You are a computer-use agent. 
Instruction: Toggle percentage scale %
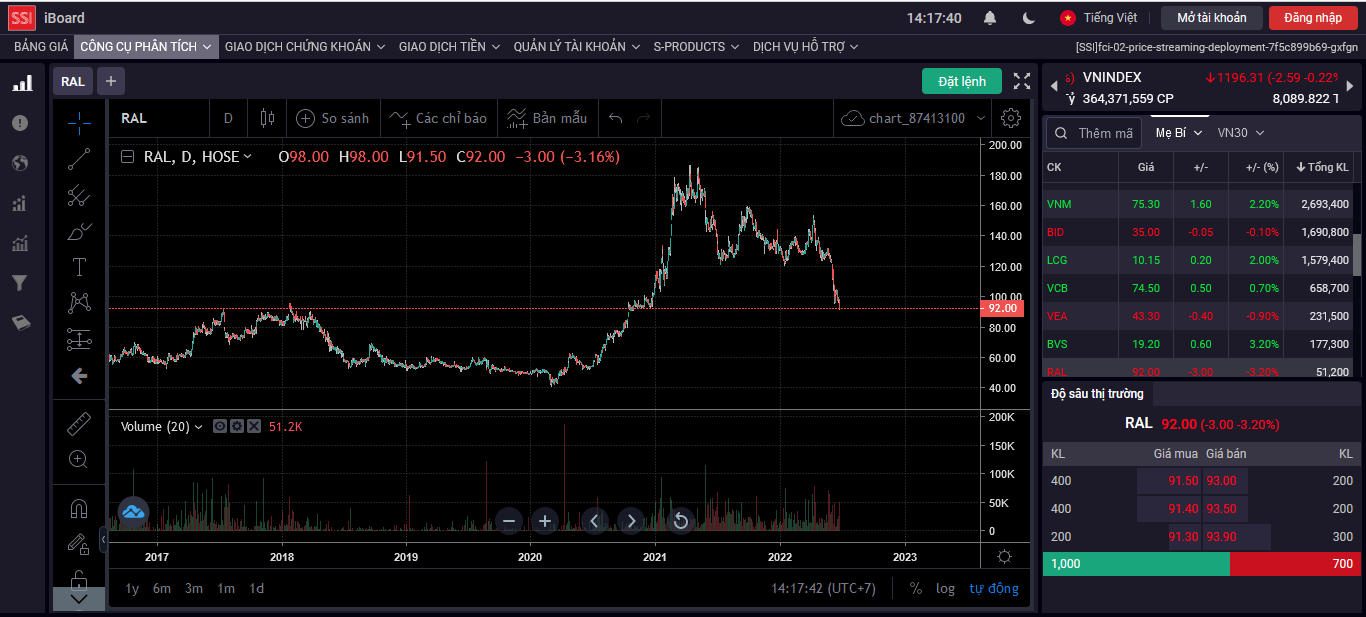[916, 588]
